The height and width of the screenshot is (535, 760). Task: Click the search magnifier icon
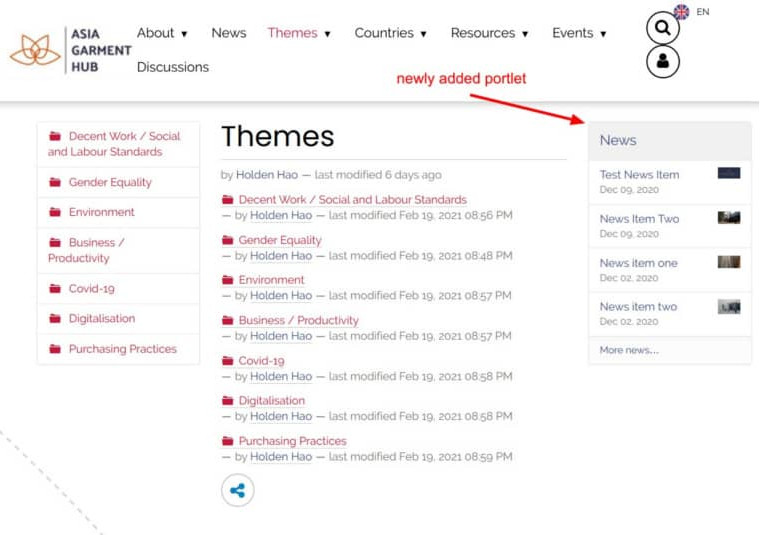coord(662,28)
